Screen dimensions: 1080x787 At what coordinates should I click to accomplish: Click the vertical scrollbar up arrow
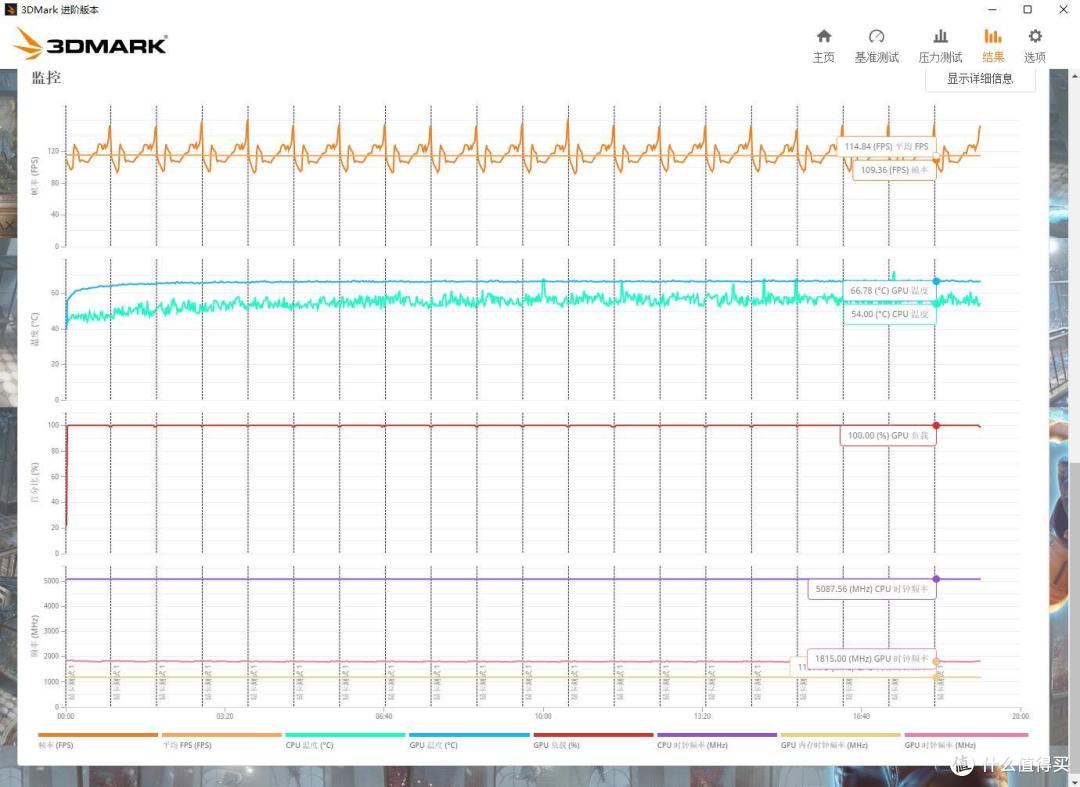(x=1074, y=74)
